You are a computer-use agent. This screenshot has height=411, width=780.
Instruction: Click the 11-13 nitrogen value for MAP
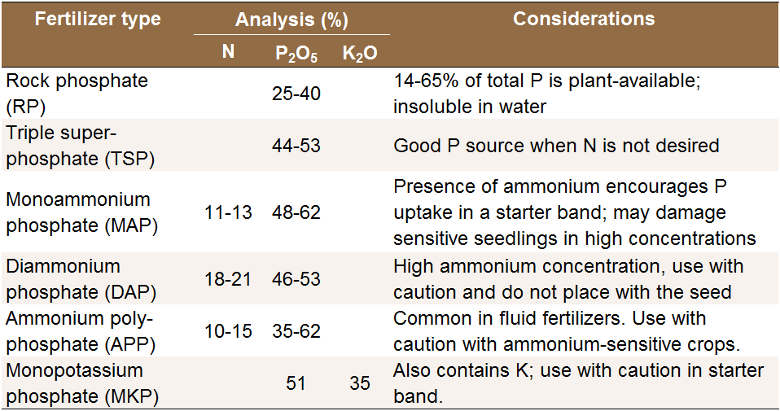(x=229, y=212)
